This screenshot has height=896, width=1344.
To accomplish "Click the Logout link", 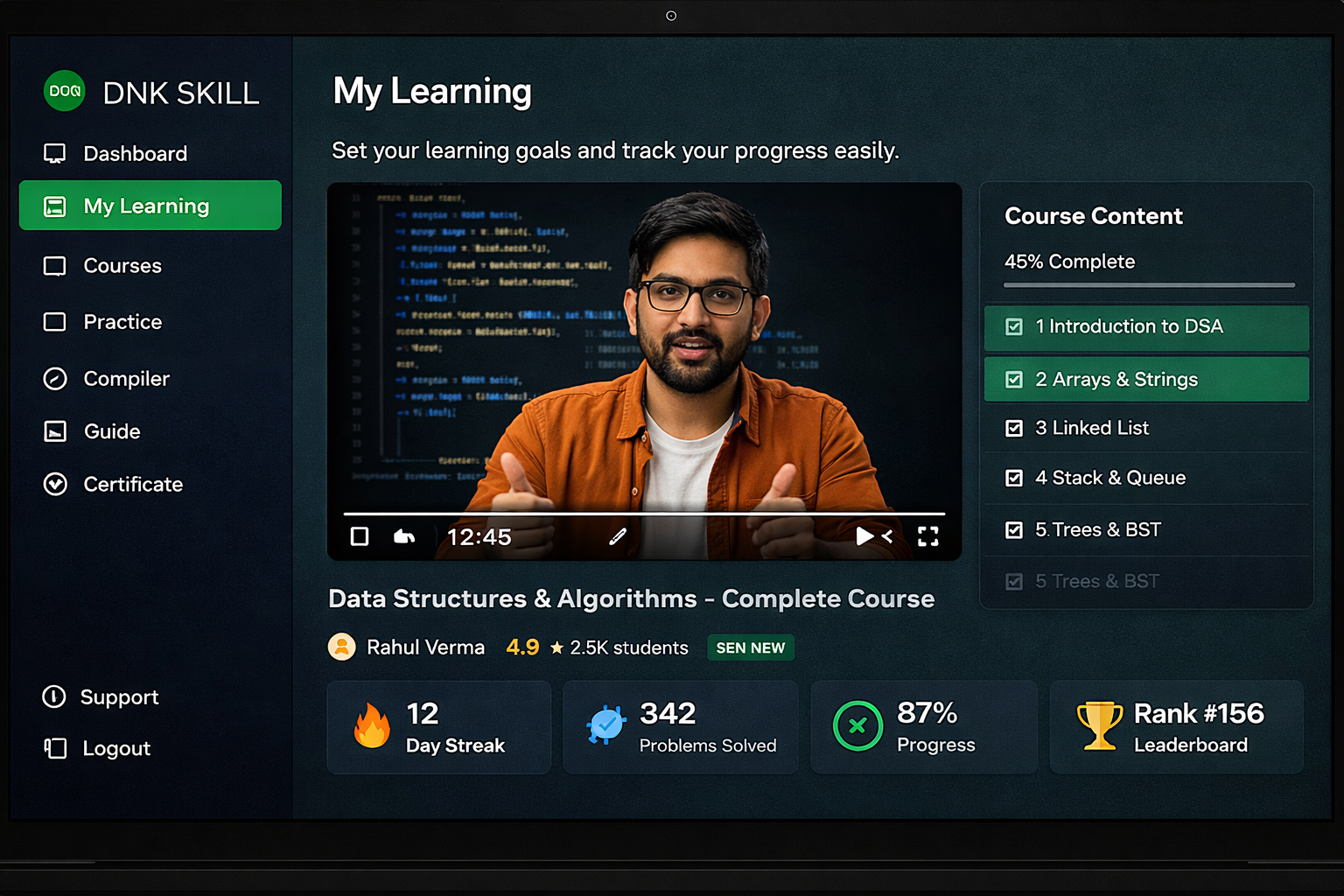I will point(115,749).
